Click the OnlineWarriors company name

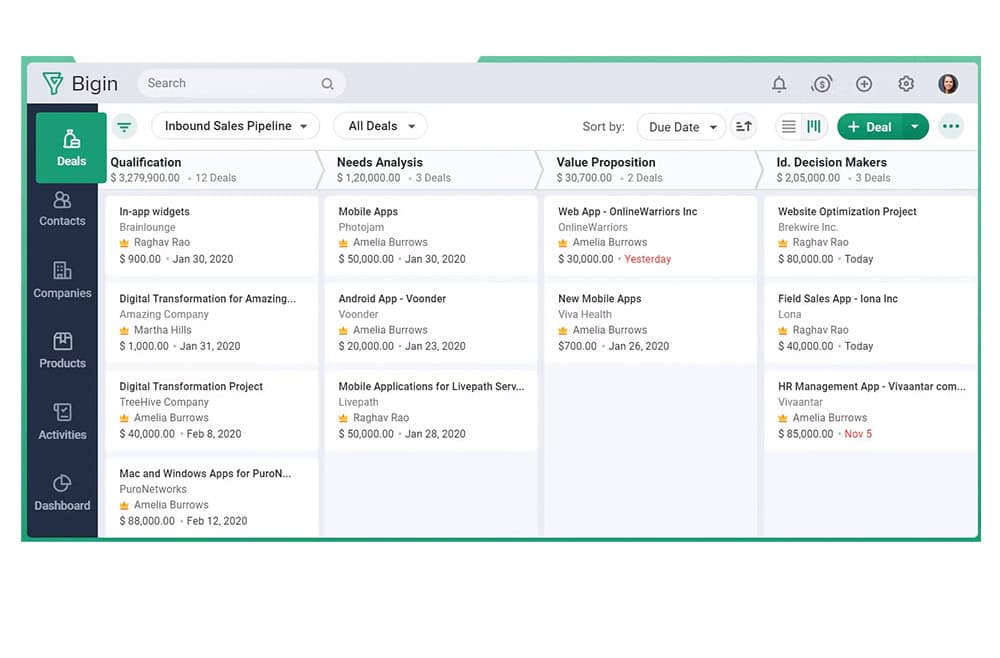point(592,227)
